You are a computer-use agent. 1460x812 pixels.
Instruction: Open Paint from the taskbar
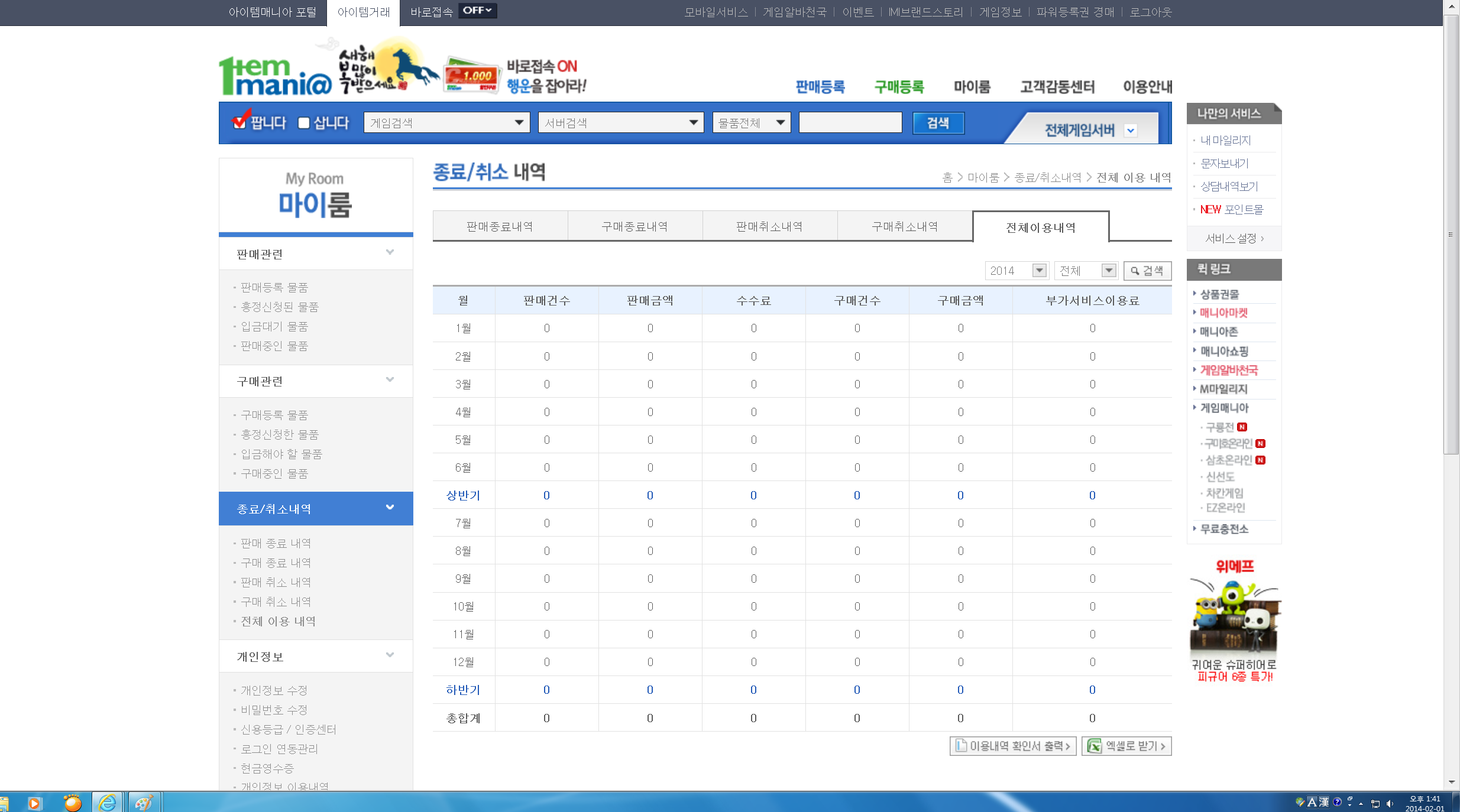(144, 803)
